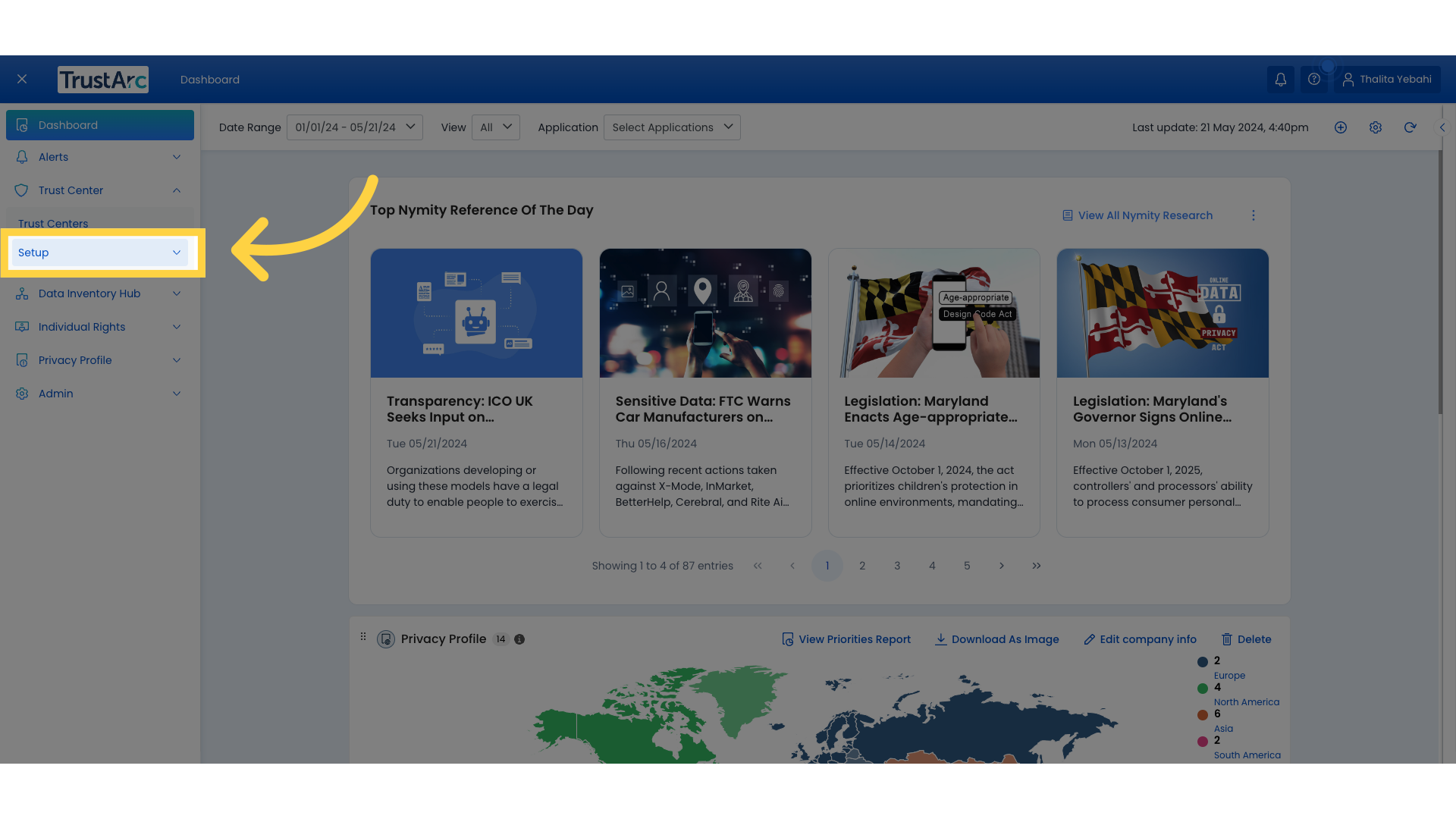The width and height of the screenshot is (1456, 819).
Task: Open the three-dot menu of Nymity card
Action: 1254,215
